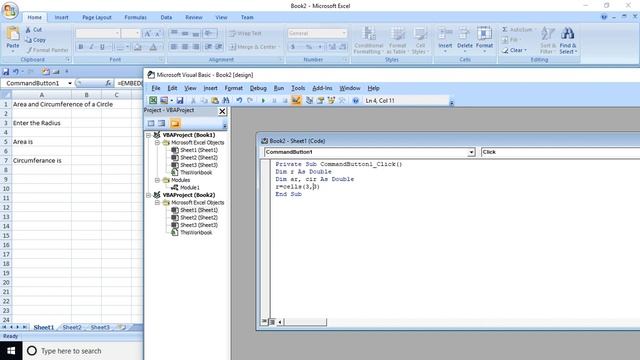The width and height of the screenshot is (640, 360).
Task: Save workbook from Excel quick access toolbar
Action: (6, 72)
